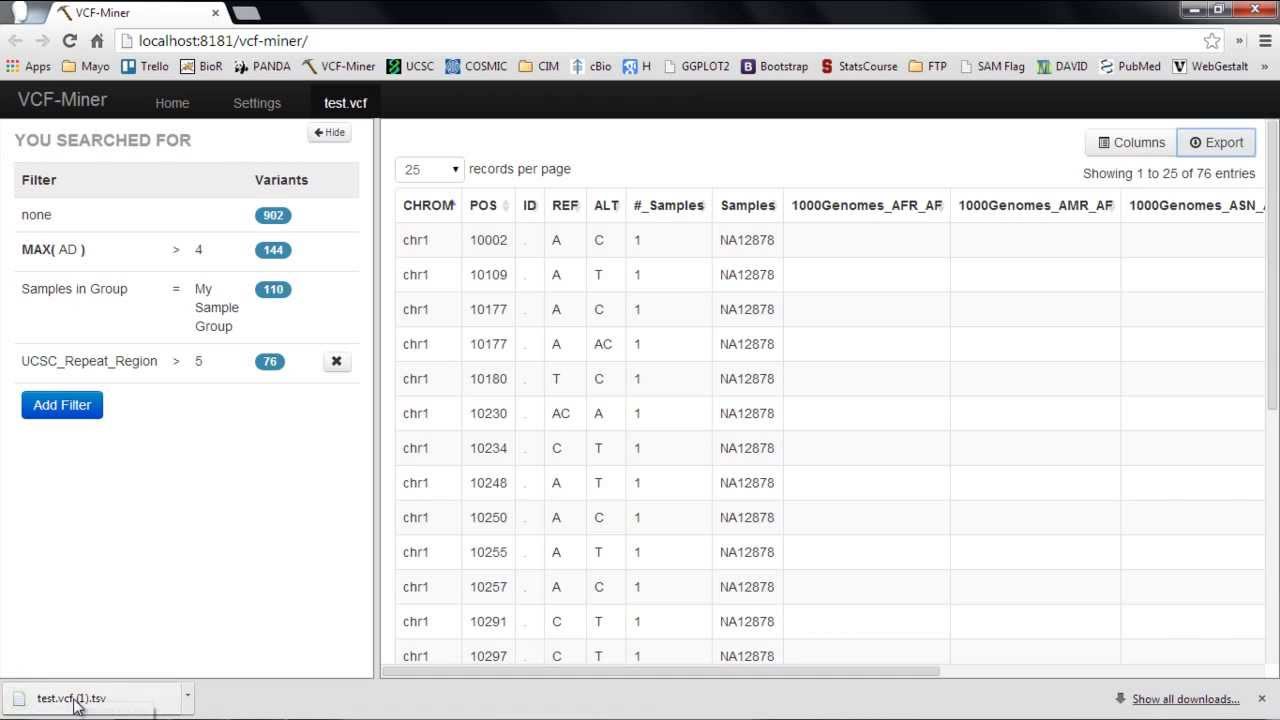Click the 902 variants badge
Viewport: 1280px width, 720px height.
(x=273, y=215)
